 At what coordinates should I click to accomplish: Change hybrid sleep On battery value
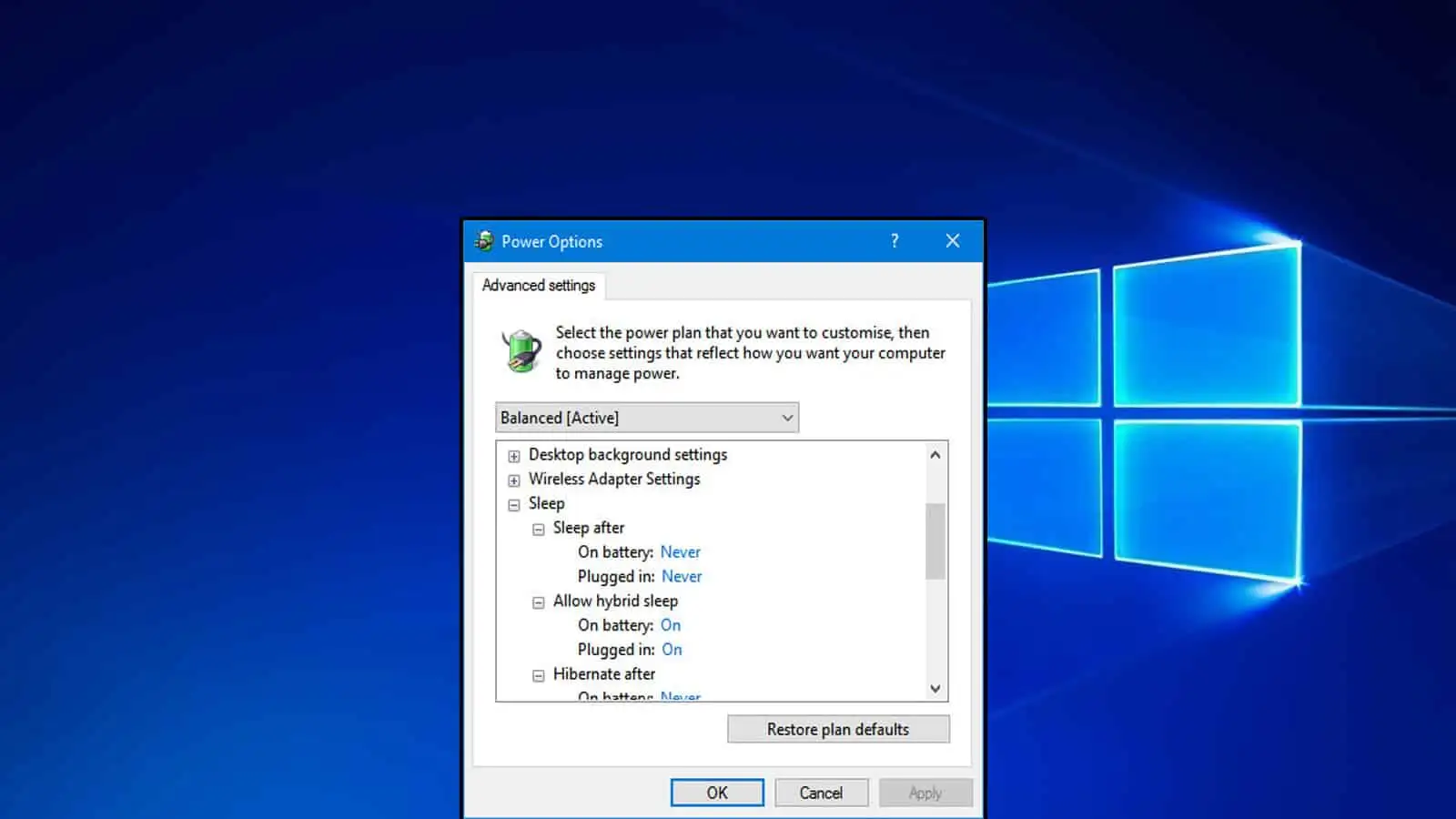click(671, 625)
